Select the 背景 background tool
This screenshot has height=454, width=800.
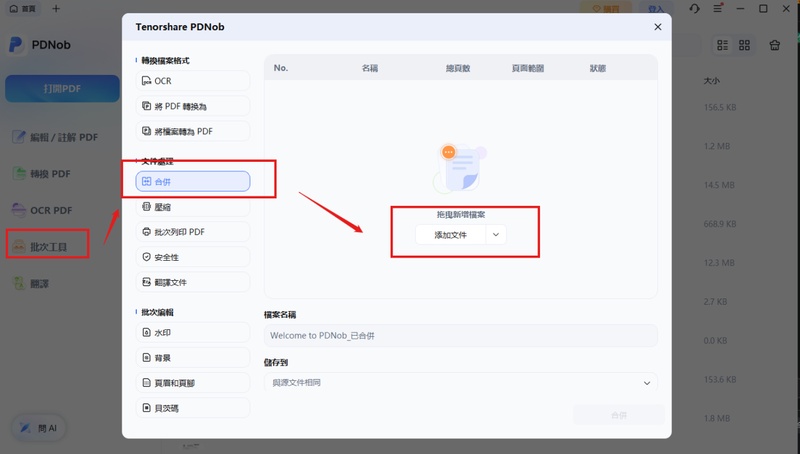click(193, 358)
